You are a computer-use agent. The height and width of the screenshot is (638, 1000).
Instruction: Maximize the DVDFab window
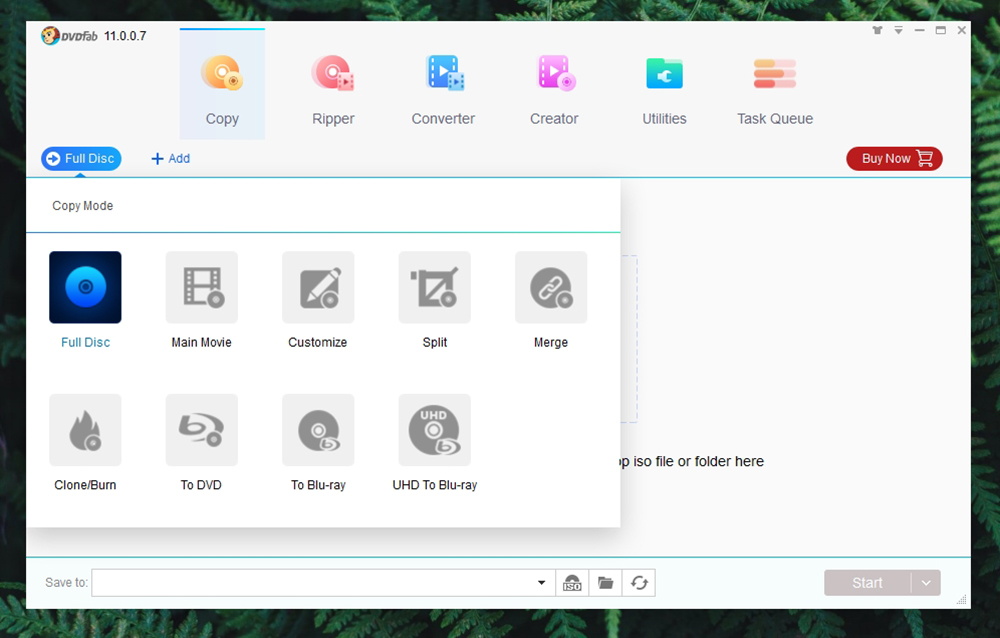pos(940,30)
